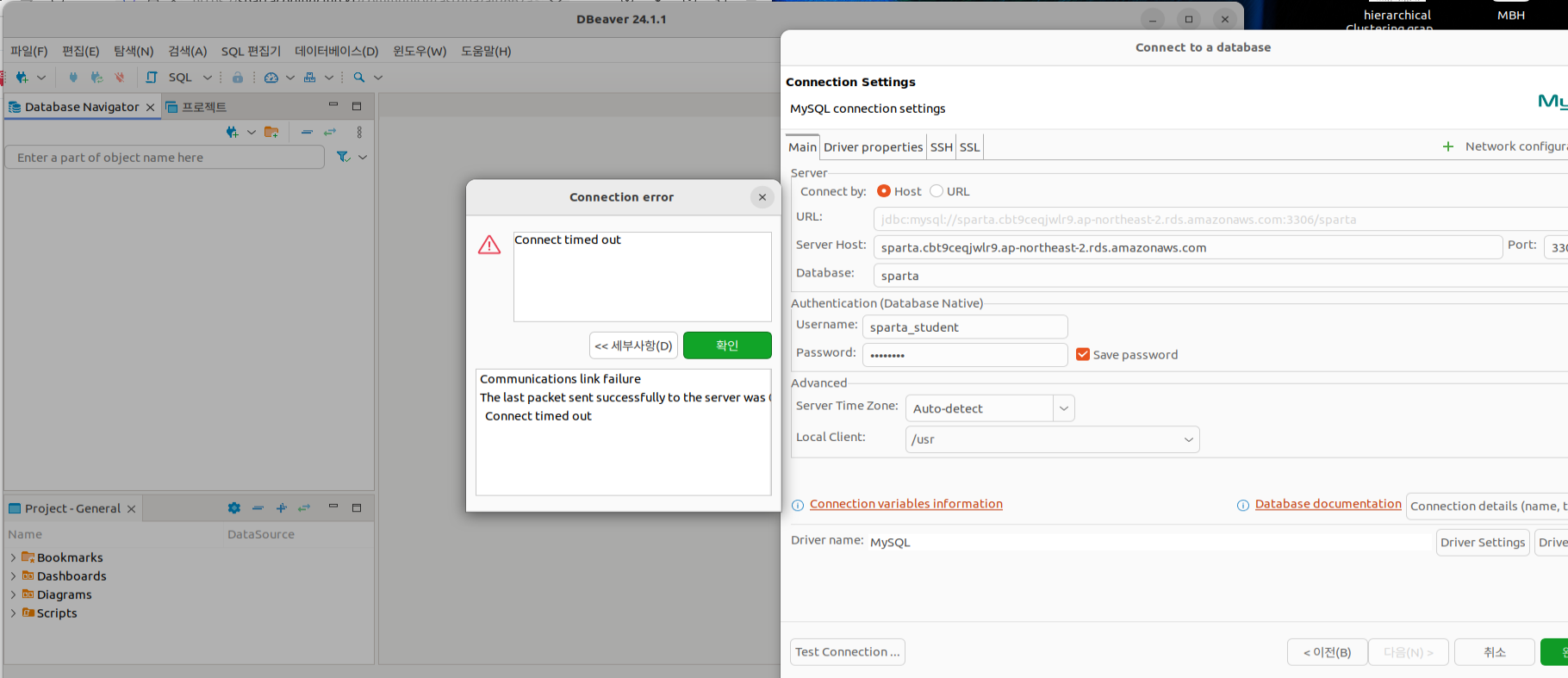
Task: Click the expand-all plus icon in Project panel
Action: point(281,508)
